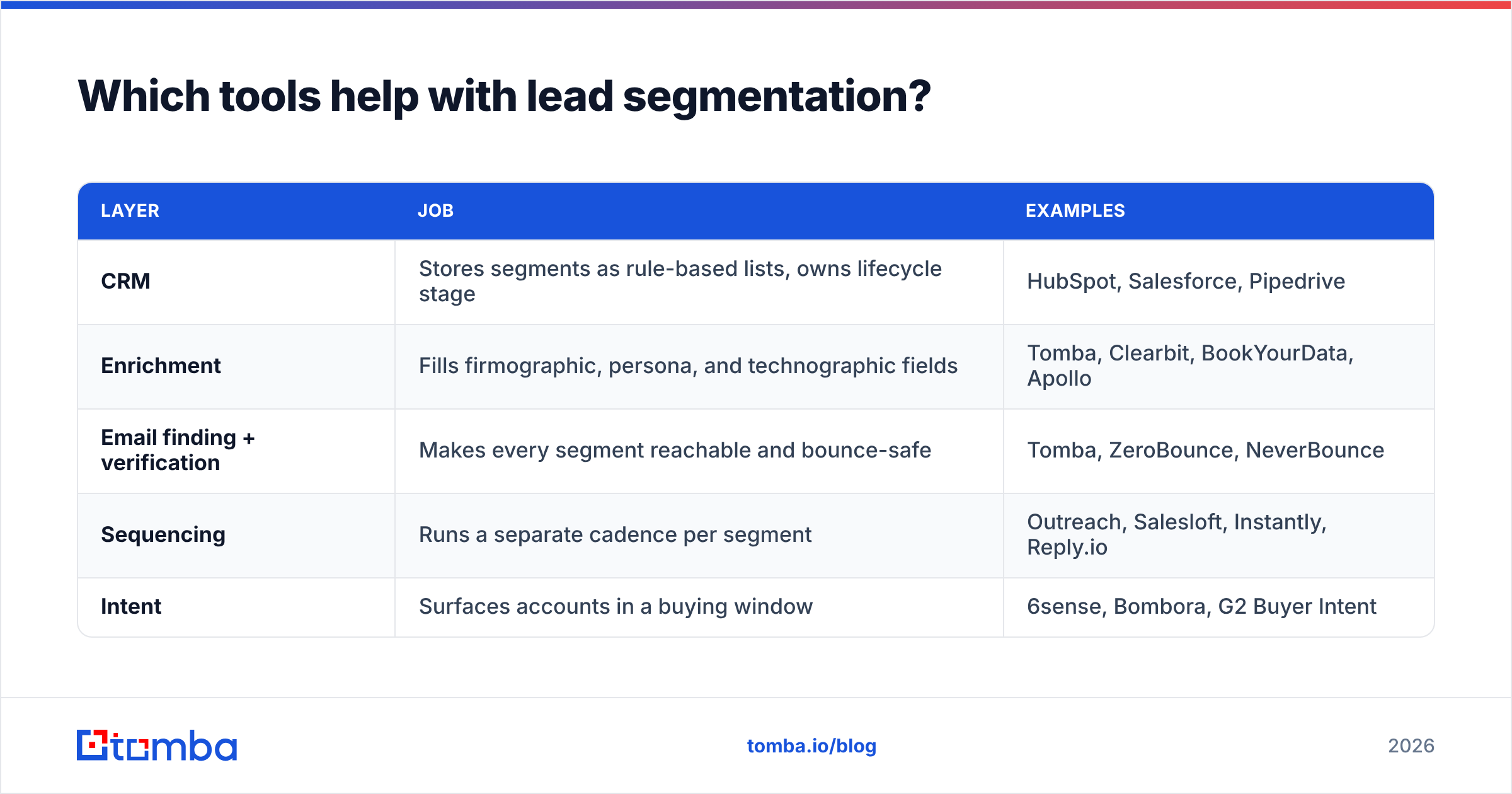Click the tomba logo in the footer

pyautogui.click(x=157, y=745)
